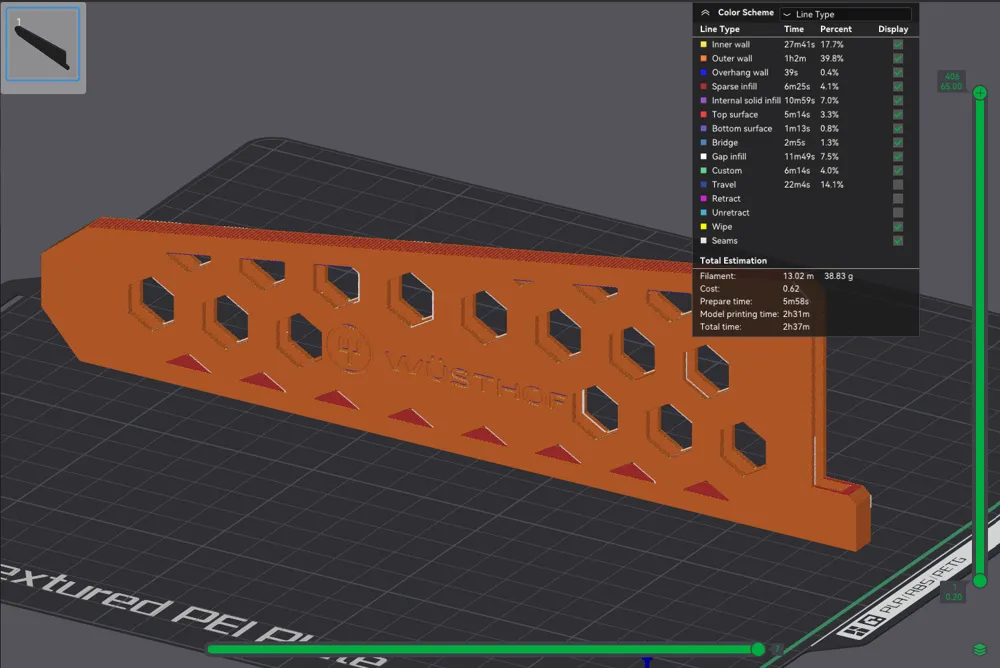
Task: Click the Top surface line type label
Action: pos(735,115)
